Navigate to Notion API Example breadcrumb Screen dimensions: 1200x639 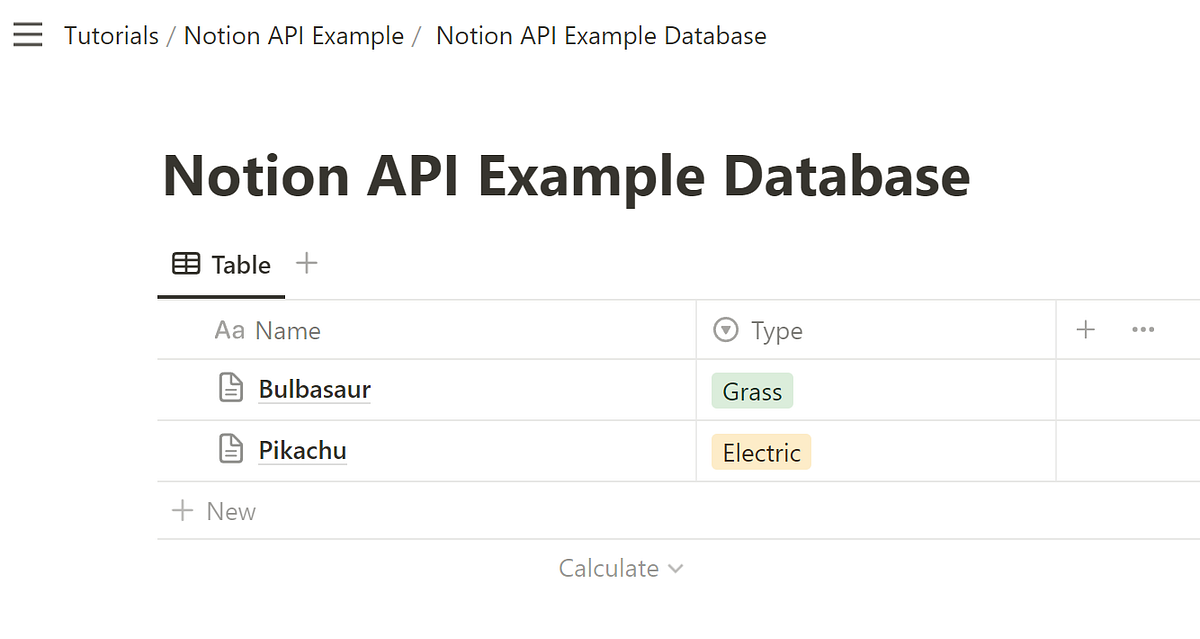(x=293, y=36)
